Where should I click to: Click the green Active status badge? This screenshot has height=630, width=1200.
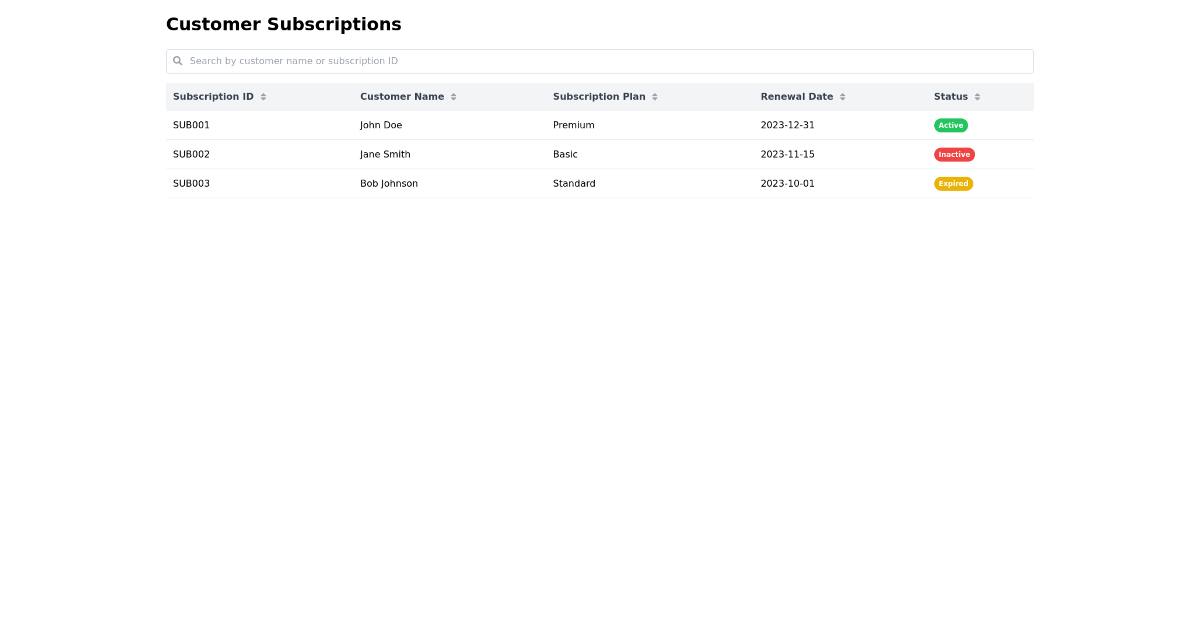tap(951, 125)
